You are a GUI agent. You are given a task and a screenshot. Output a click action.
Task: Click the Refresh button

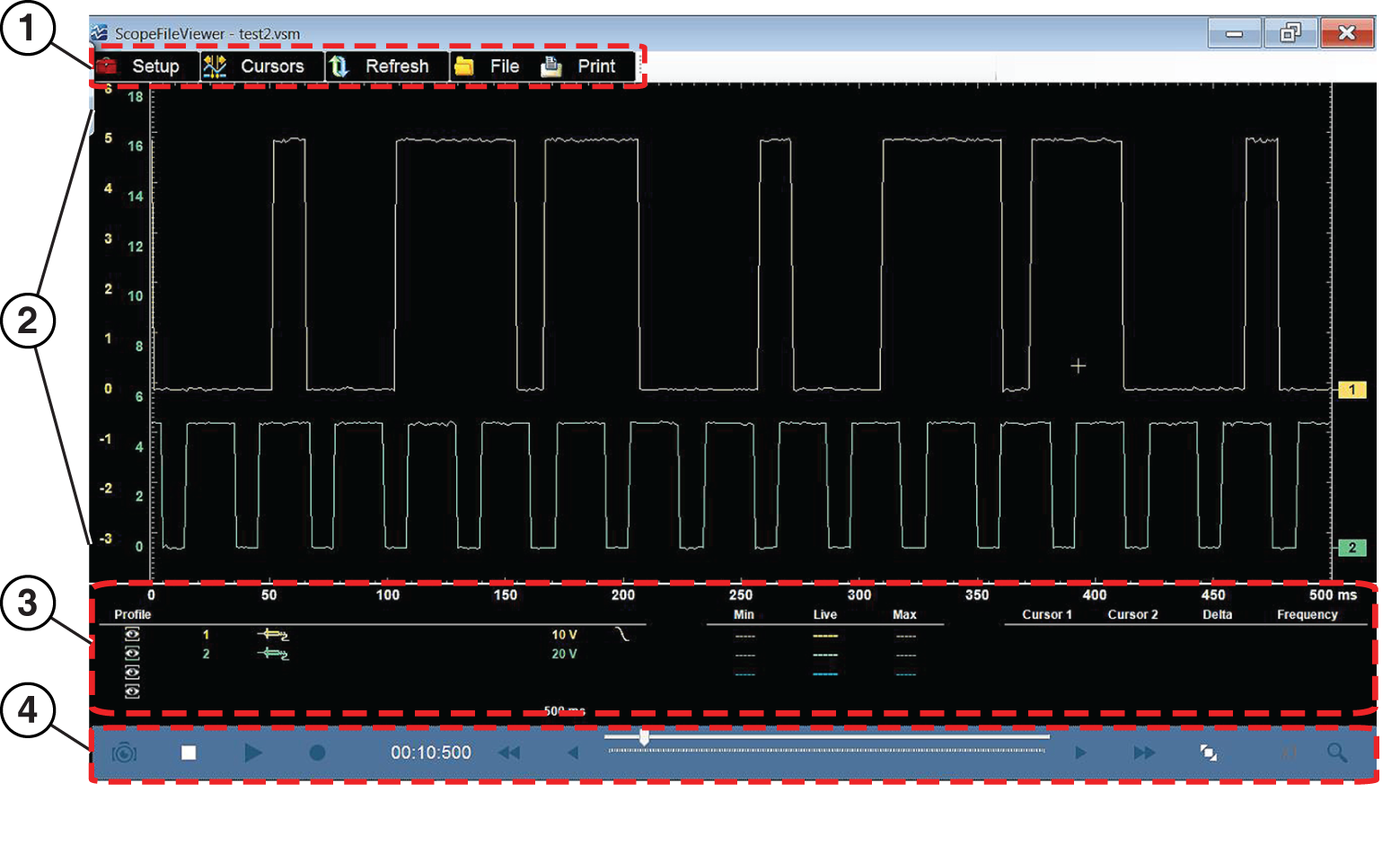point(386,66)
